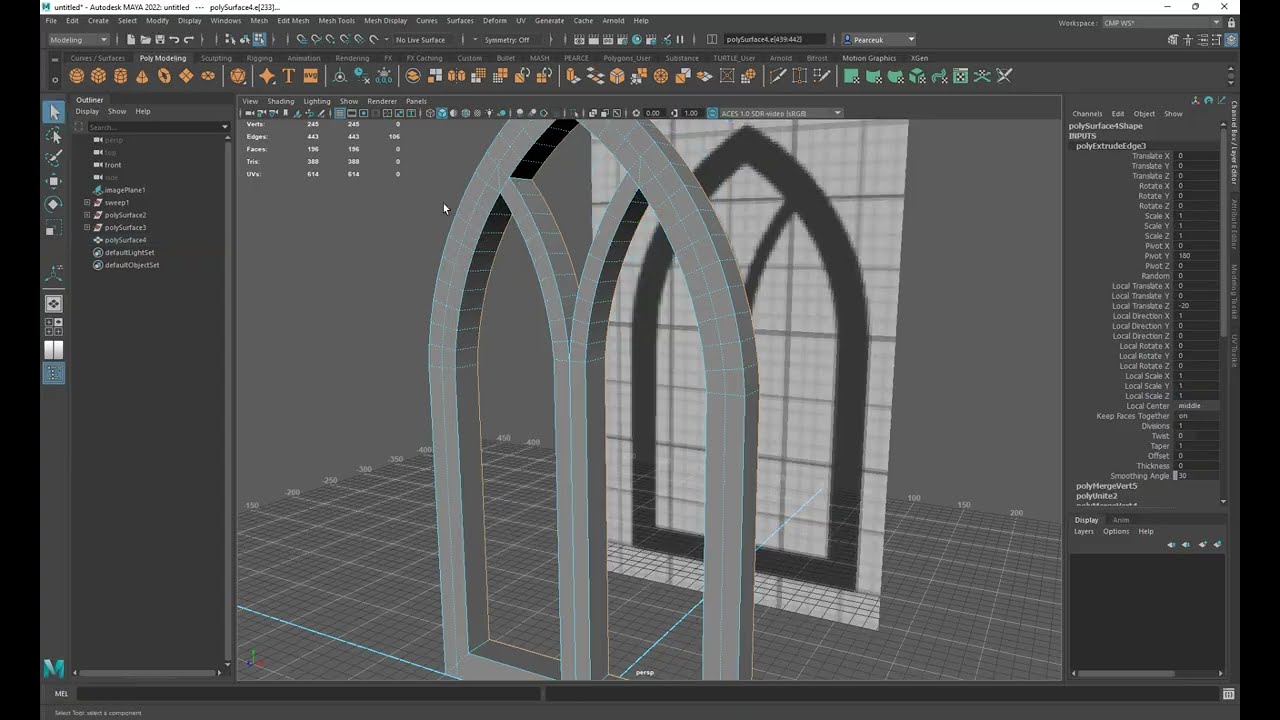Click the Outliner horizontal scrollbar
The image size is (1280, 720).
point(148,673)
